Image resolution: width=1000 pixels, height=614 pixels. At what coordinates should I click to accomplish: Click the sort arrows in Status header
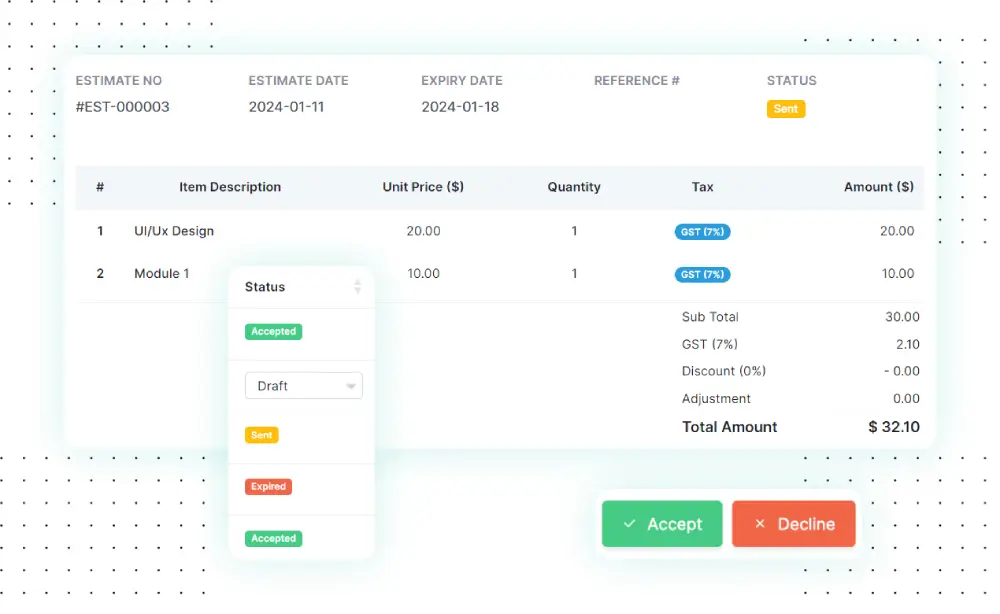(x=357, y=287)
